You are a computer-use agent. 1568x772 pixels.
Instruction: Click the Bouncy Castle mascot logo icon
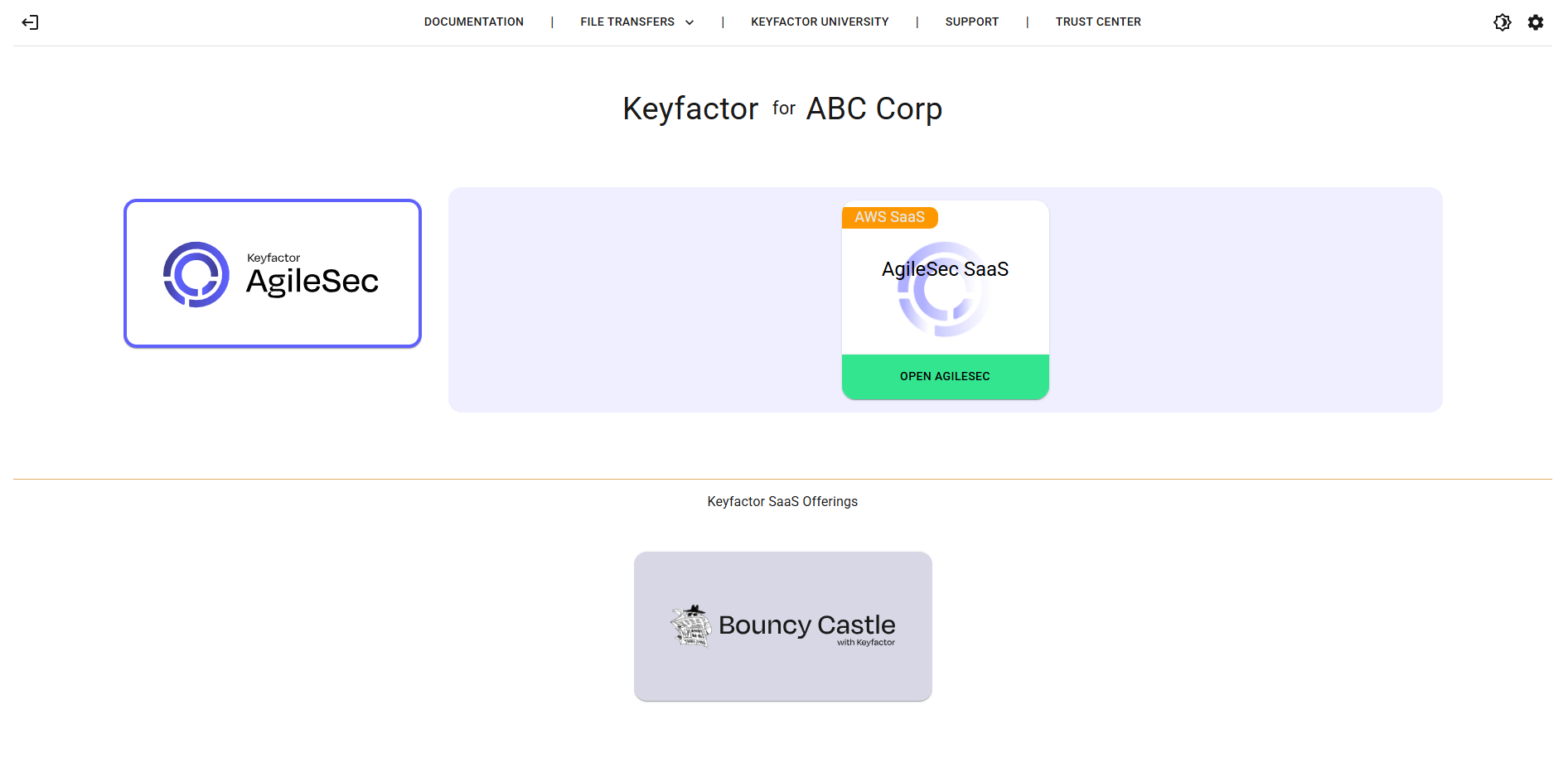(691, 626)
